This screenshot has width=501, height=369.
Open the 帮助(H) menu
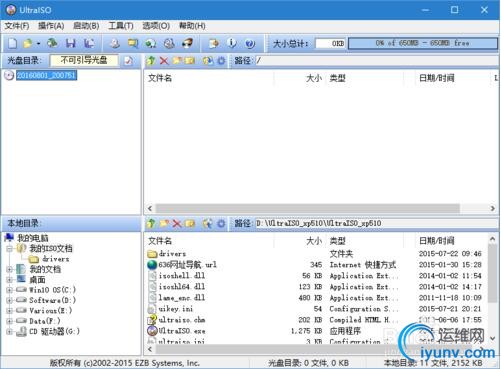tap(192, 26)
